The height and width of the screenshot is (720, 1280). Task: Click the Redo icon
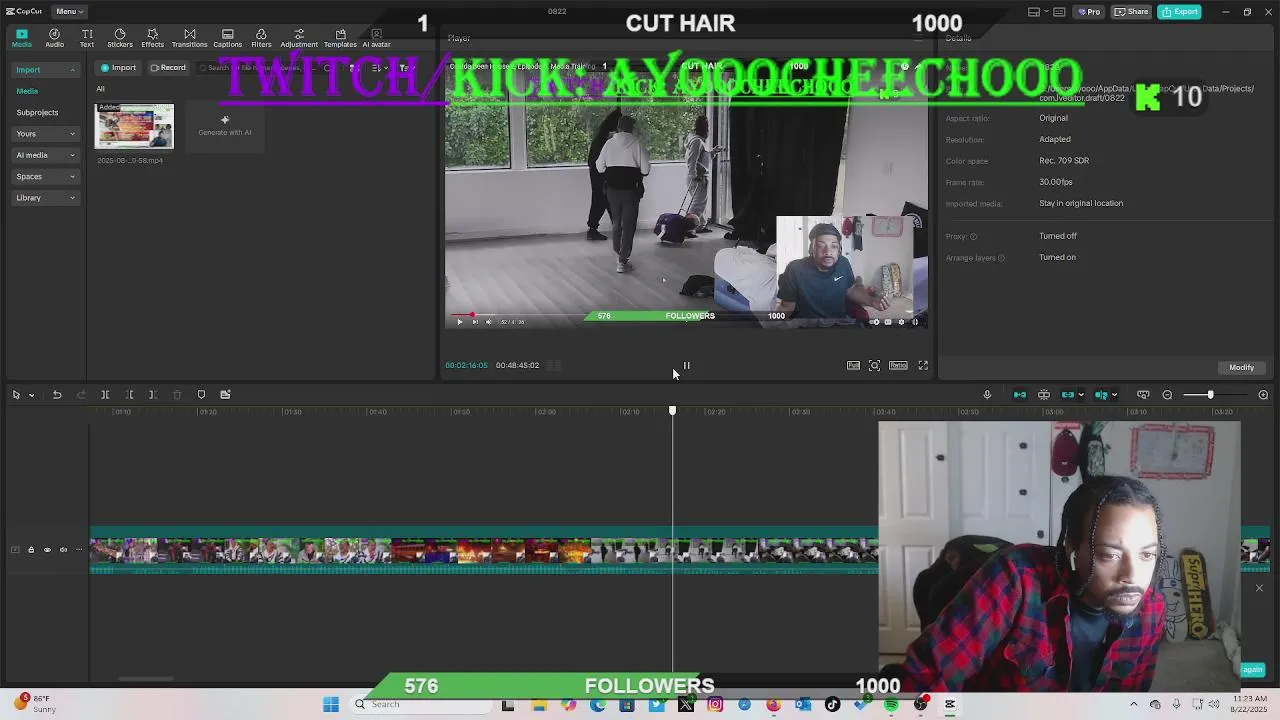tap(81, 395)
